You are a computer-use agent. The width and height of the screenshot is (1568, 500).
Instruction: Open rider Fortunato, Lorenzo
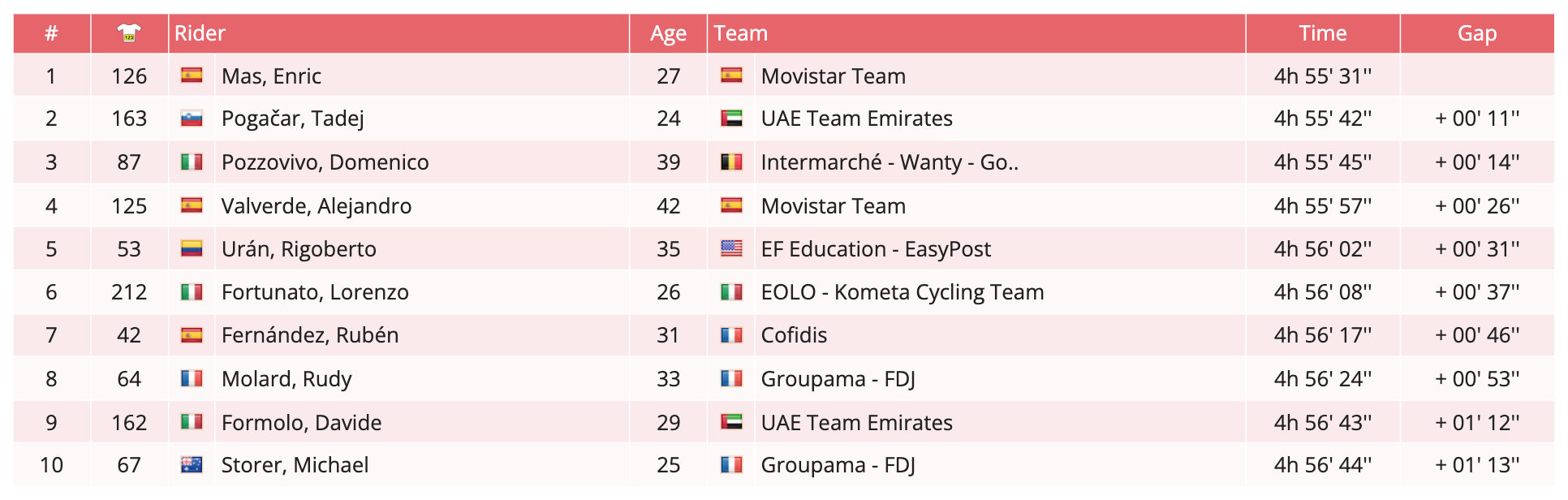[315, 292]
